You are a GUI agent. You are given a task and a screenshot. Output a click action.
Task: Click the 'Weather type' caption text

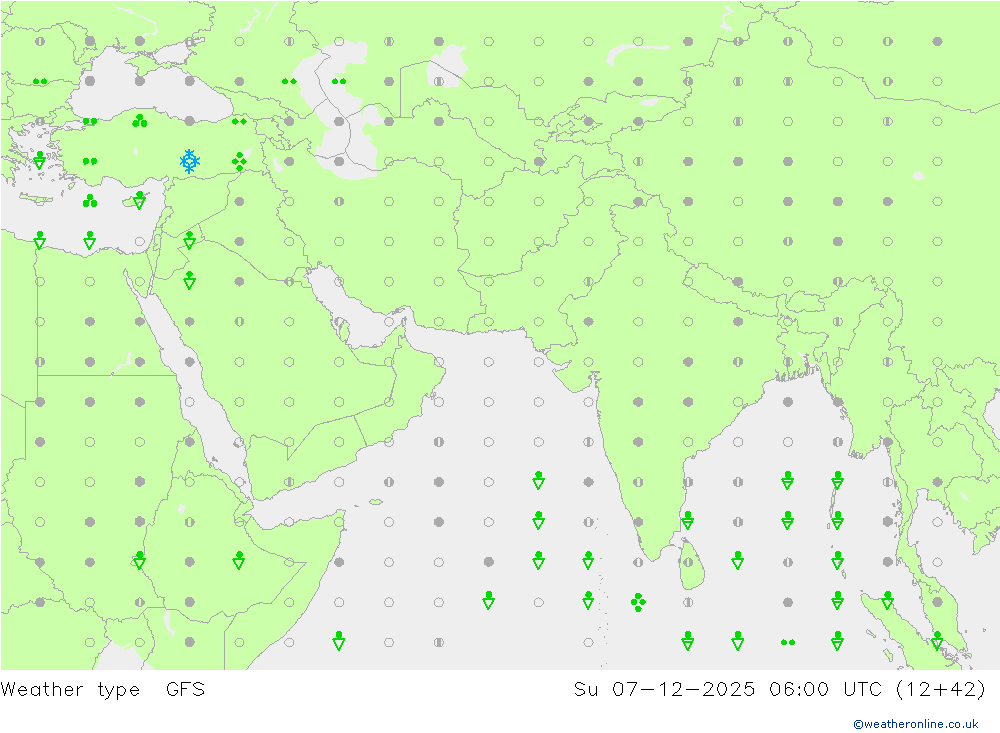(x=70, y=690)
